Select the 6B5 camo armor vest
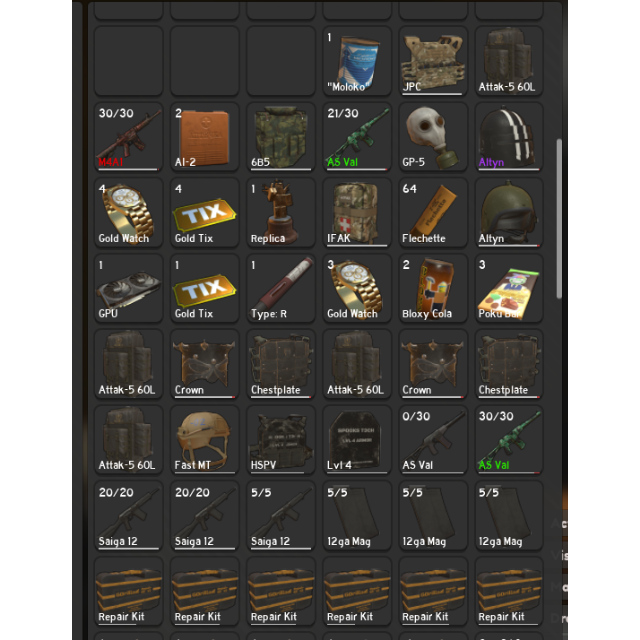Screen dimensions: 640x640 point(281,137)
